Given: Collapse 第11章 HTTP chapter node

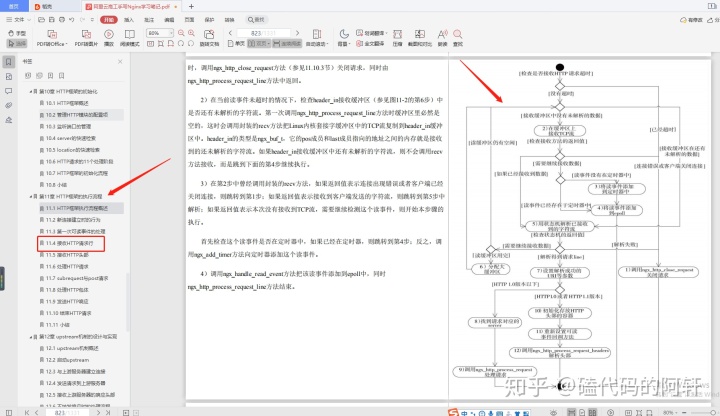Looking at the screenshot, I should click(31, 197).
